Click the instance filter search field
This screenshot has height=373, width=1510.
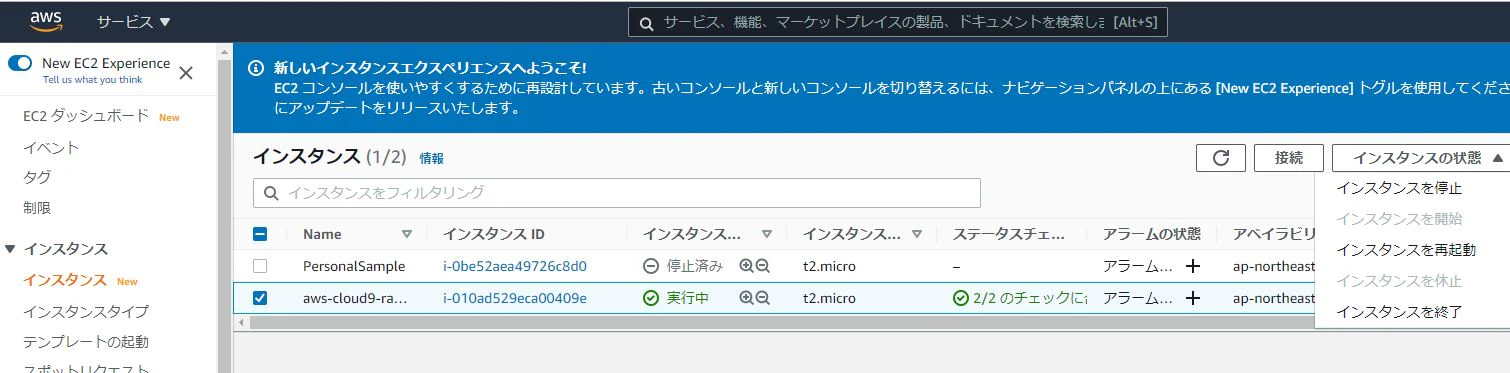617,193
